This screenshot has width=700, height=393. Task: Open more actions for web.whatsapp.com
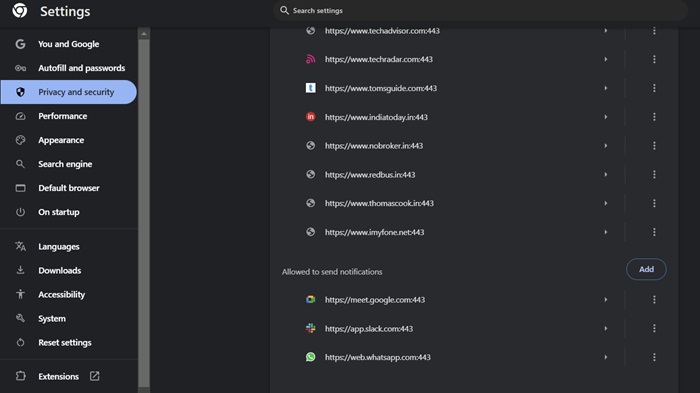[x=654, y=357]
